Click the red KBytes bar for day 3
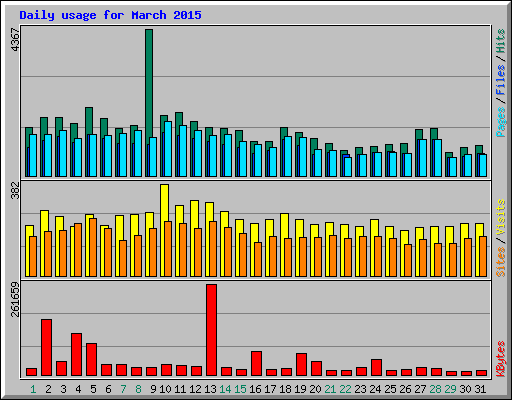Screen dimensions: 512x400 (x=61, y=369)
